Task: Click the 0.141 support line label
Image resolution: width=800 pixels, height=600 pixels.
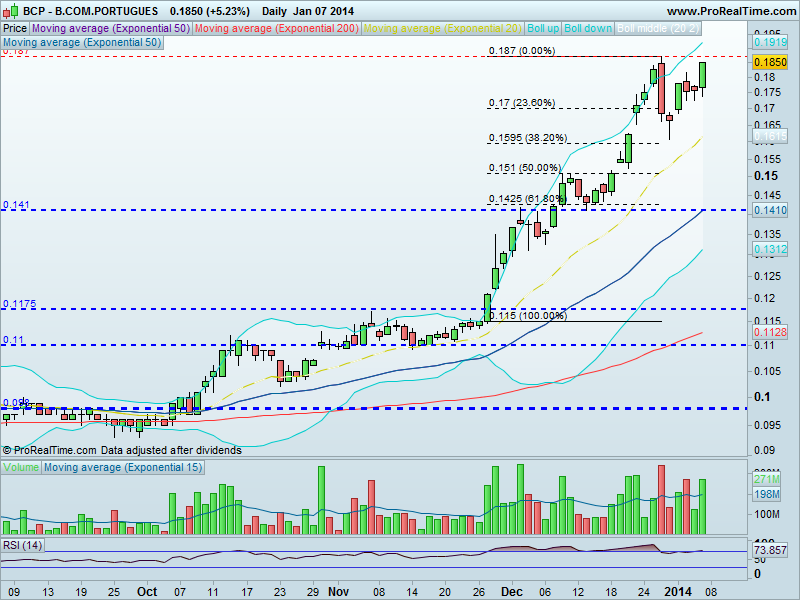Action: coord(16,205)
